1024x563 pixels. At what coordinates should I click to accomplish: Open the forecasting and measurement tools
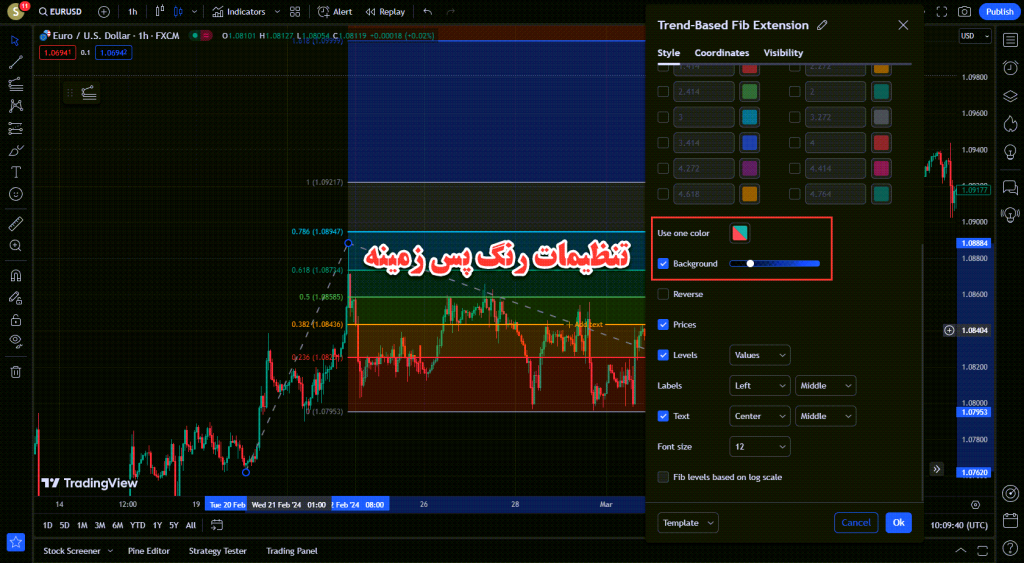(x=16, y=128)
